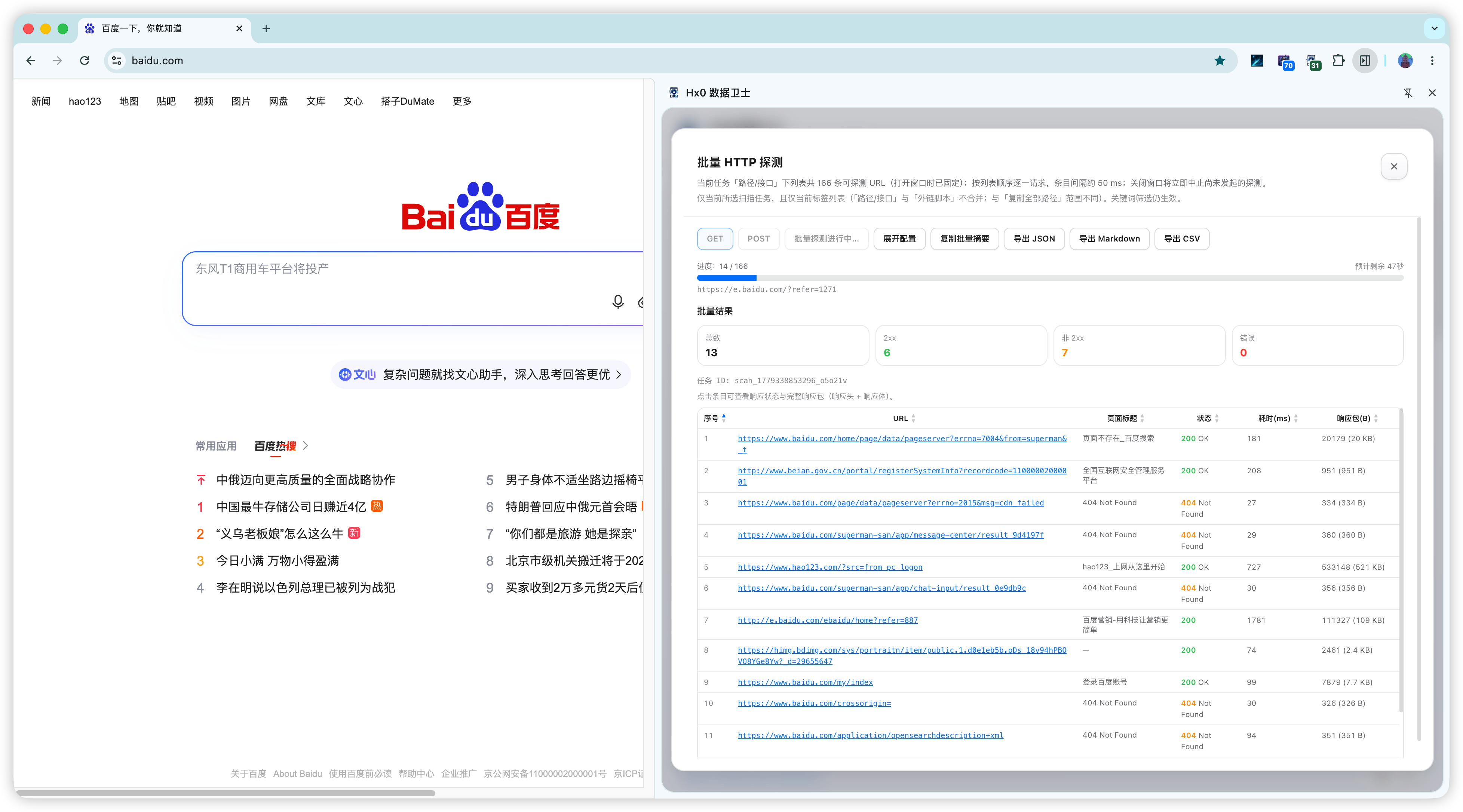Screen dimensions: 1463x812
Task: Toggle the browser side panel icon
Action: (x=1365, y=61)
